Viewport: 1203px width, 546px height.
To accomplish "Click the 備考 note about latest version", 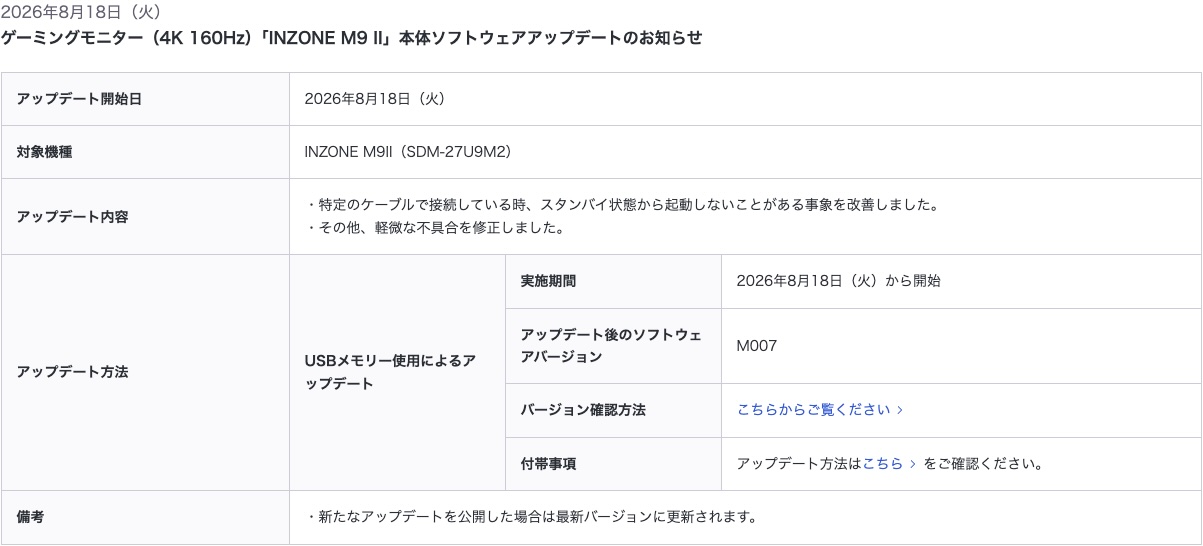I will point(530,517).
